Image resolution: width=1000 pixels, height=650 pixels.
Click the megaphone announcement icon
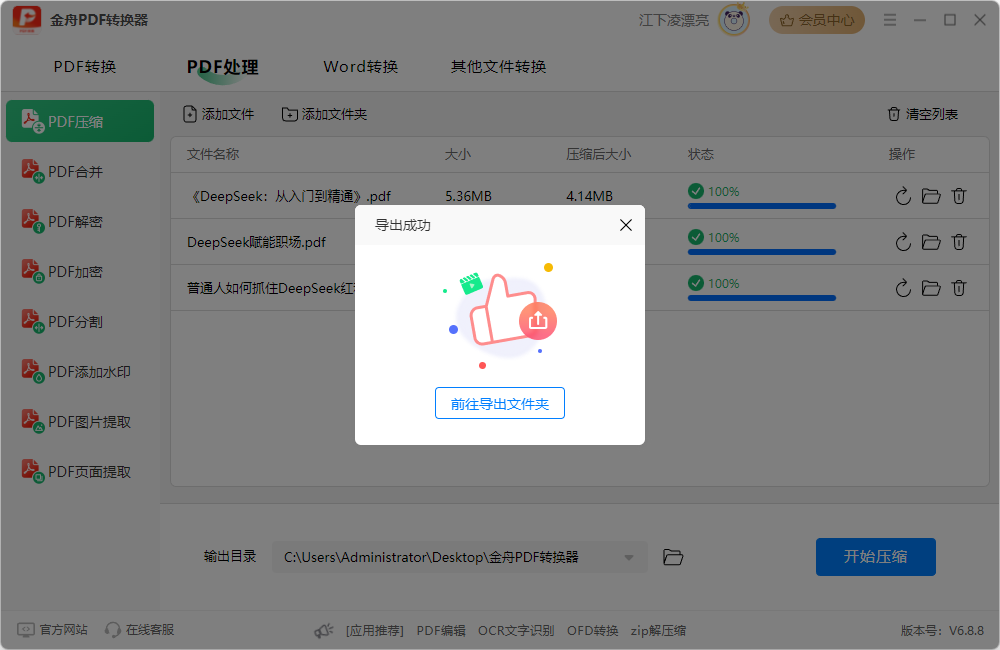pyautogui.click(x=324, y=631)
